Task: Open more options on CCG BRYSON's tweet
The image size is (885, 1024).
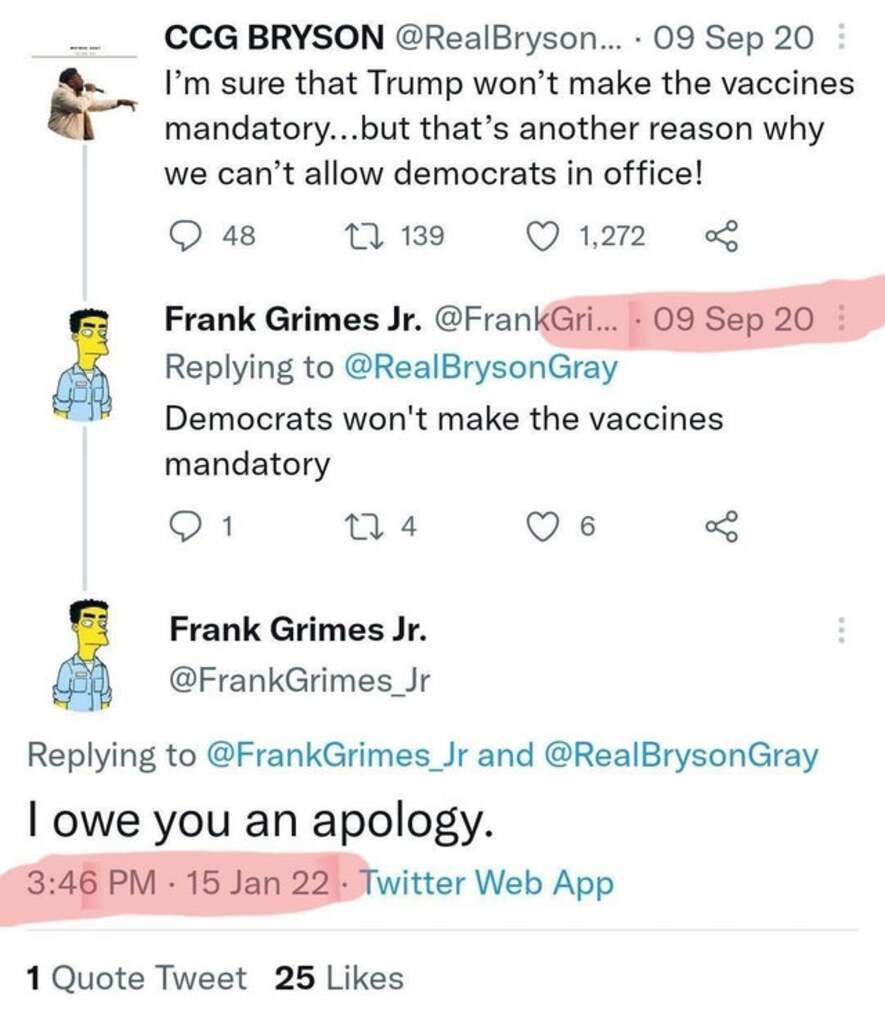Action: tap(841, 40)
